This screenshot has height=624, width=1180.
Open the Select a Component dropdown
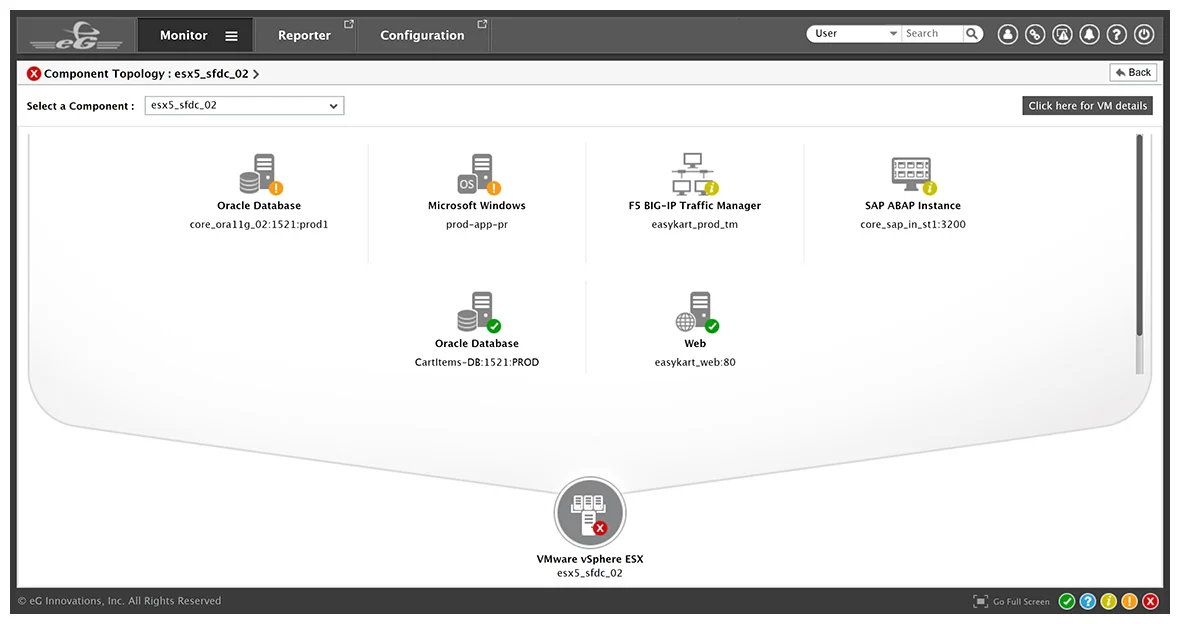click(245, 105)
